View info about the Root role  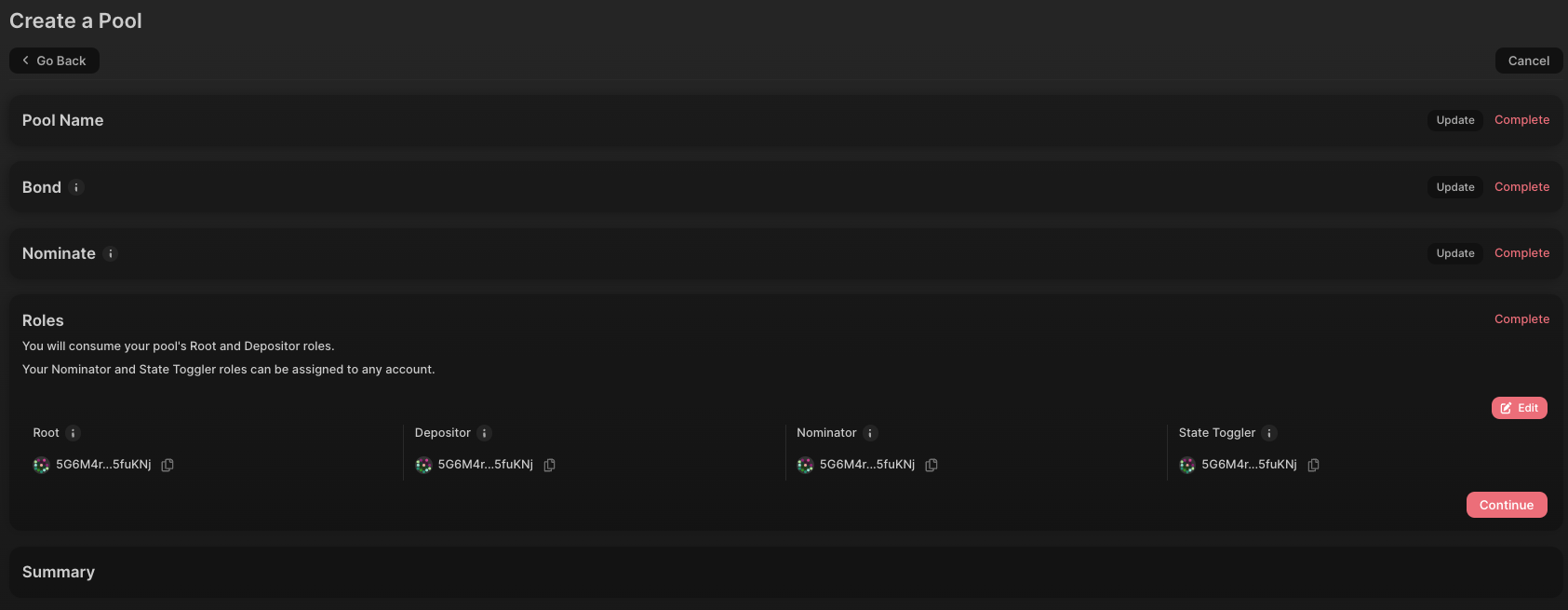point(71,432)
